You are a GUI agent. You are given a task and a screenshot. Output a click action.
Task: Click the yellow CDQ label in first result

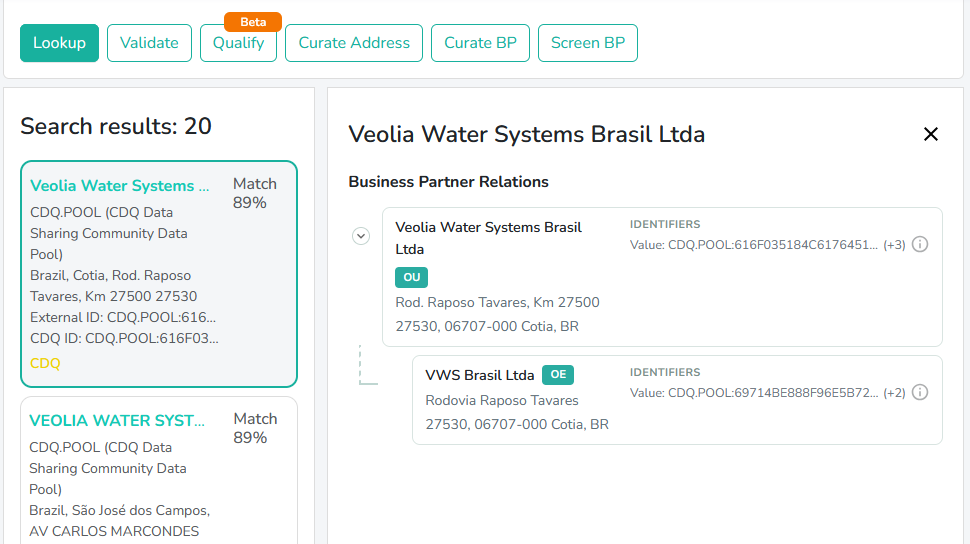[45, 363]
